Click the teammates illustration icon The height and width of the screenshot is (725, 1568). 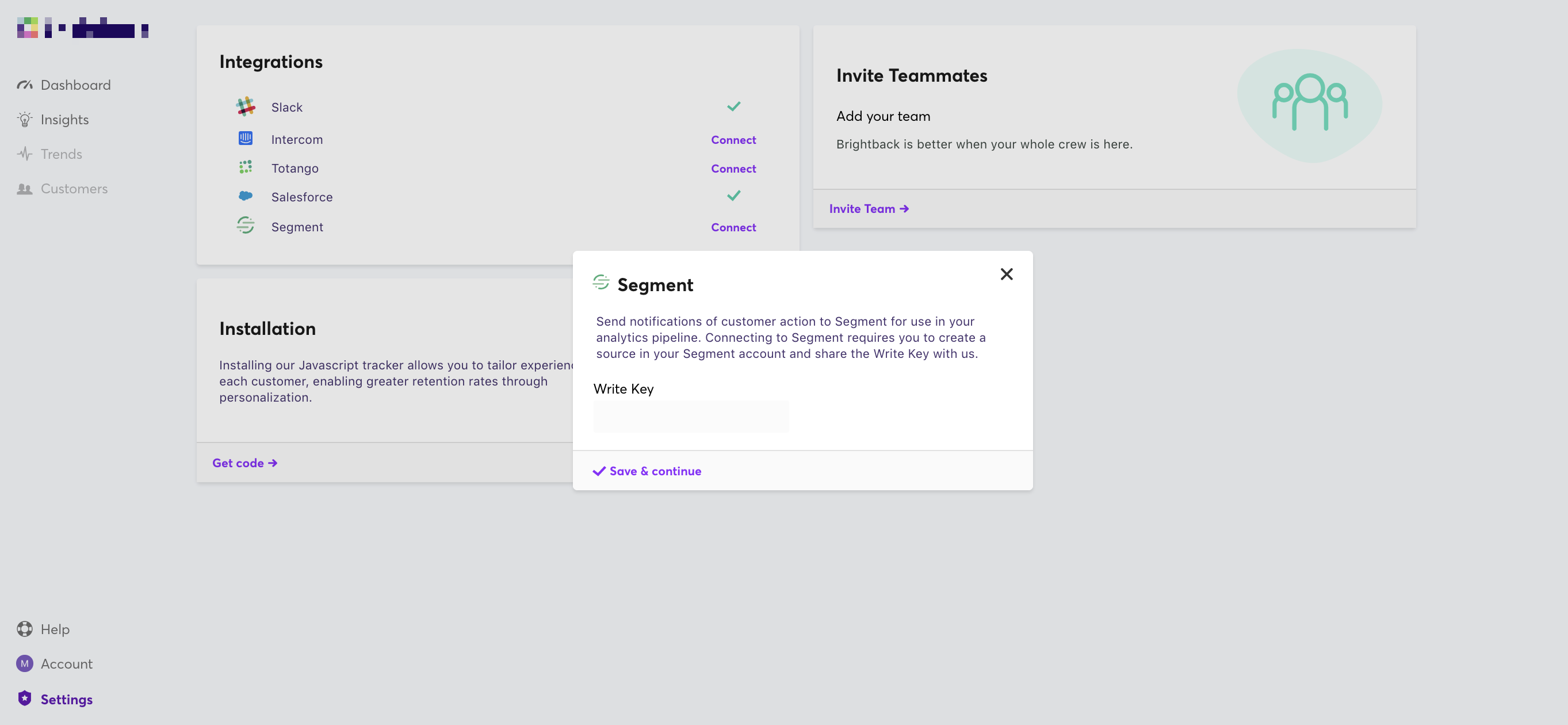[1310, 102]
